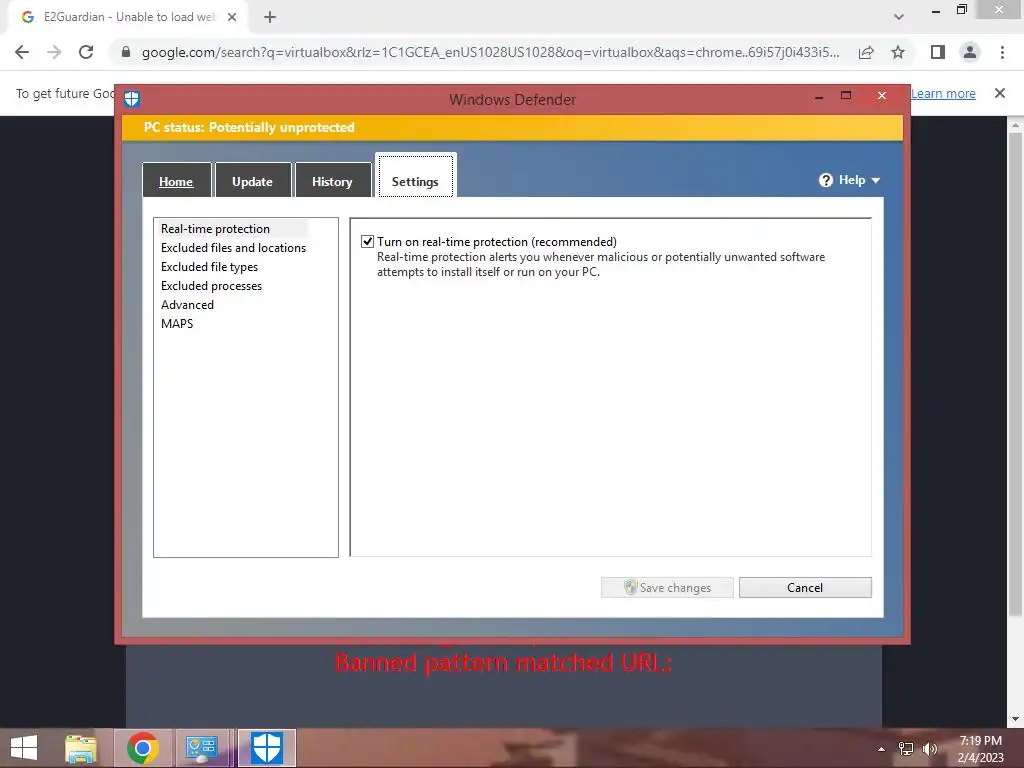This screenshot has width=1024, height=768.
Task: Select Excluded processes
Action: [x=211, y=285]
